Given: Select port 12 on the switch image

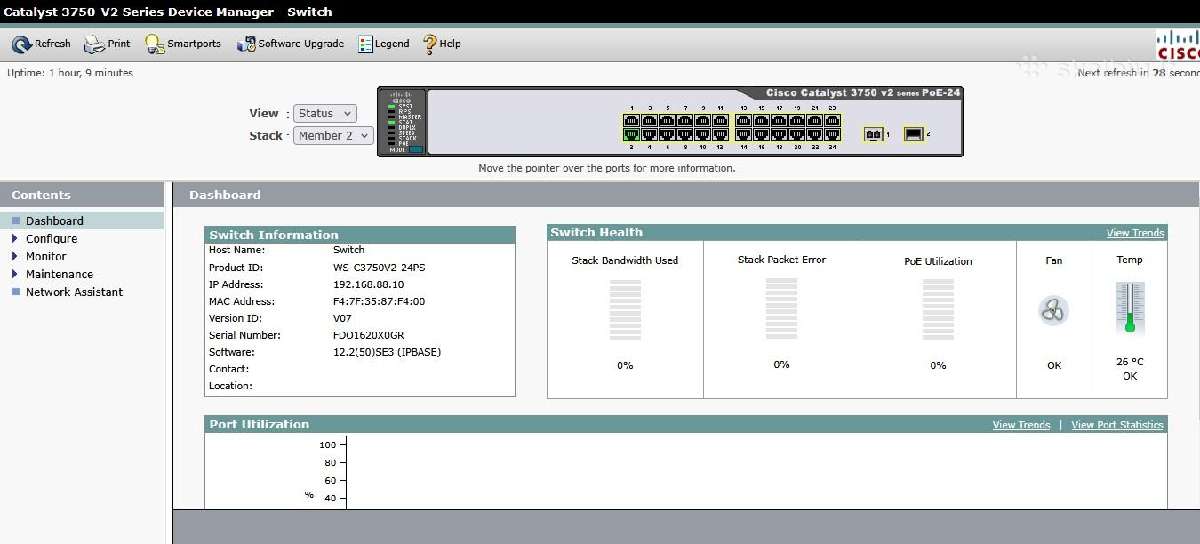Looking at the screenshot, I should (x=720, y=134).
